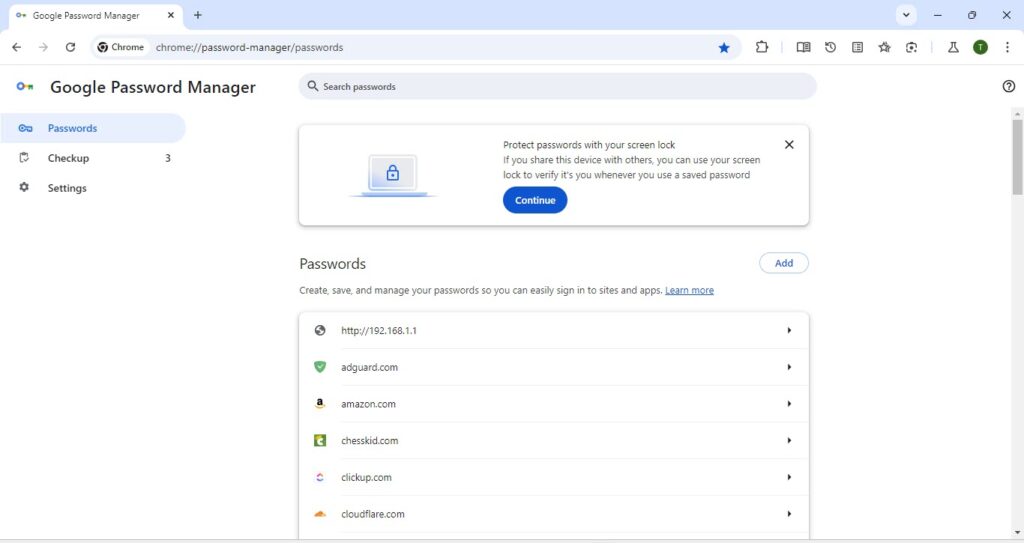Click the cloudflare.com favicon
Viewport: 1024px width, 543px height.
[320, 514]
